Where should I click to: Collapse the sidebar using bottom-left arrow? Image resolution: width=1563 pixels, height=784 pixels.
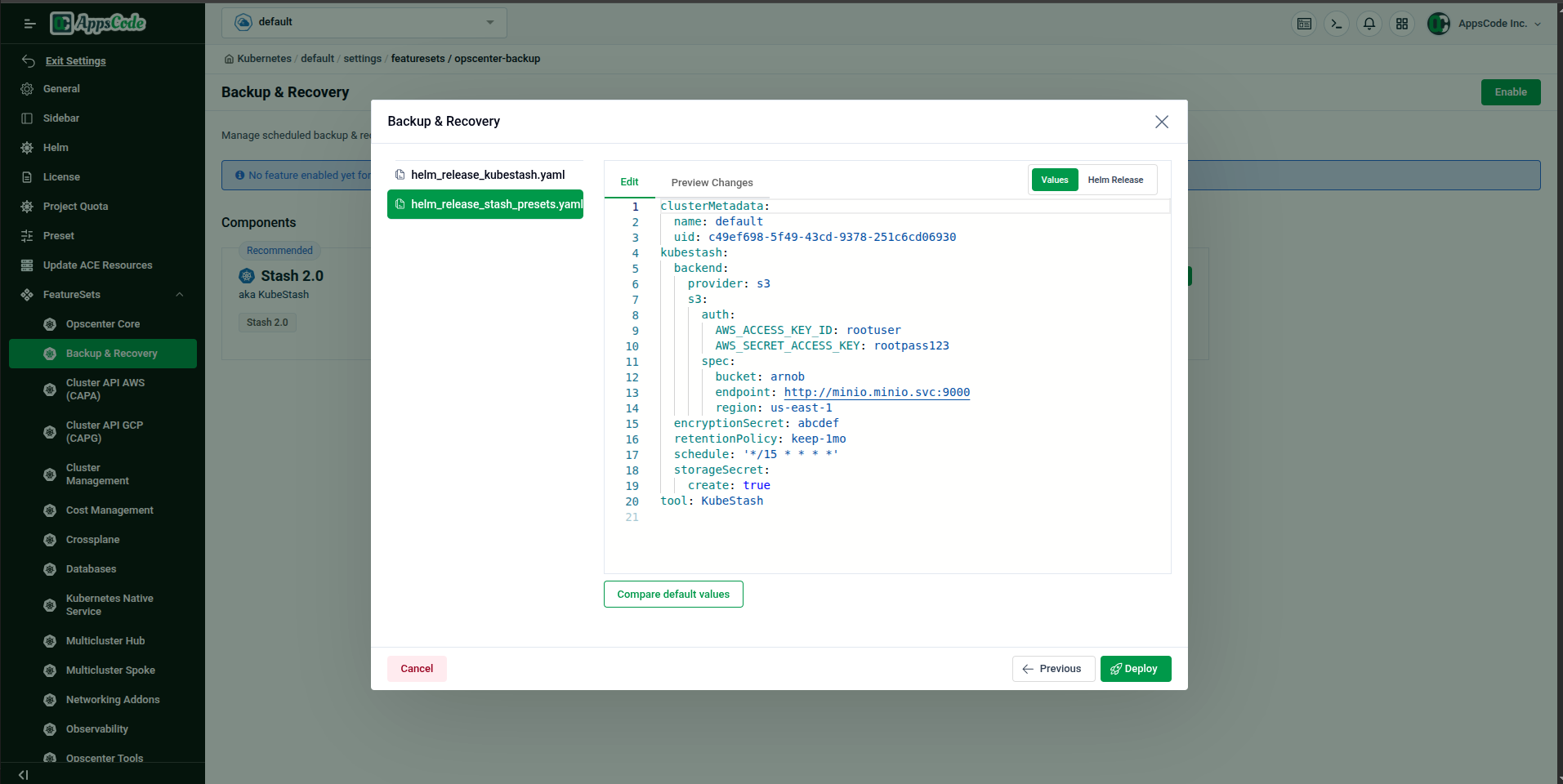click(22, 774)
